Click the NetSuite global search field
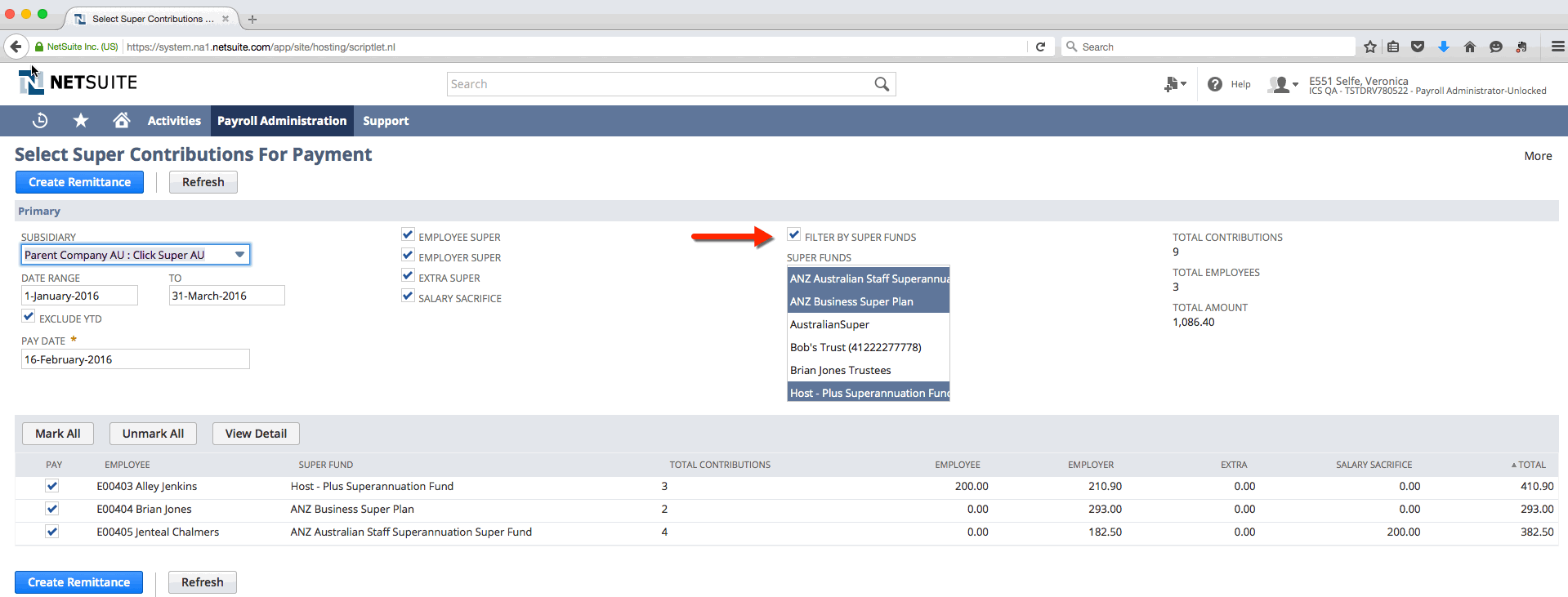1568x597 pixels. (659, 84)
